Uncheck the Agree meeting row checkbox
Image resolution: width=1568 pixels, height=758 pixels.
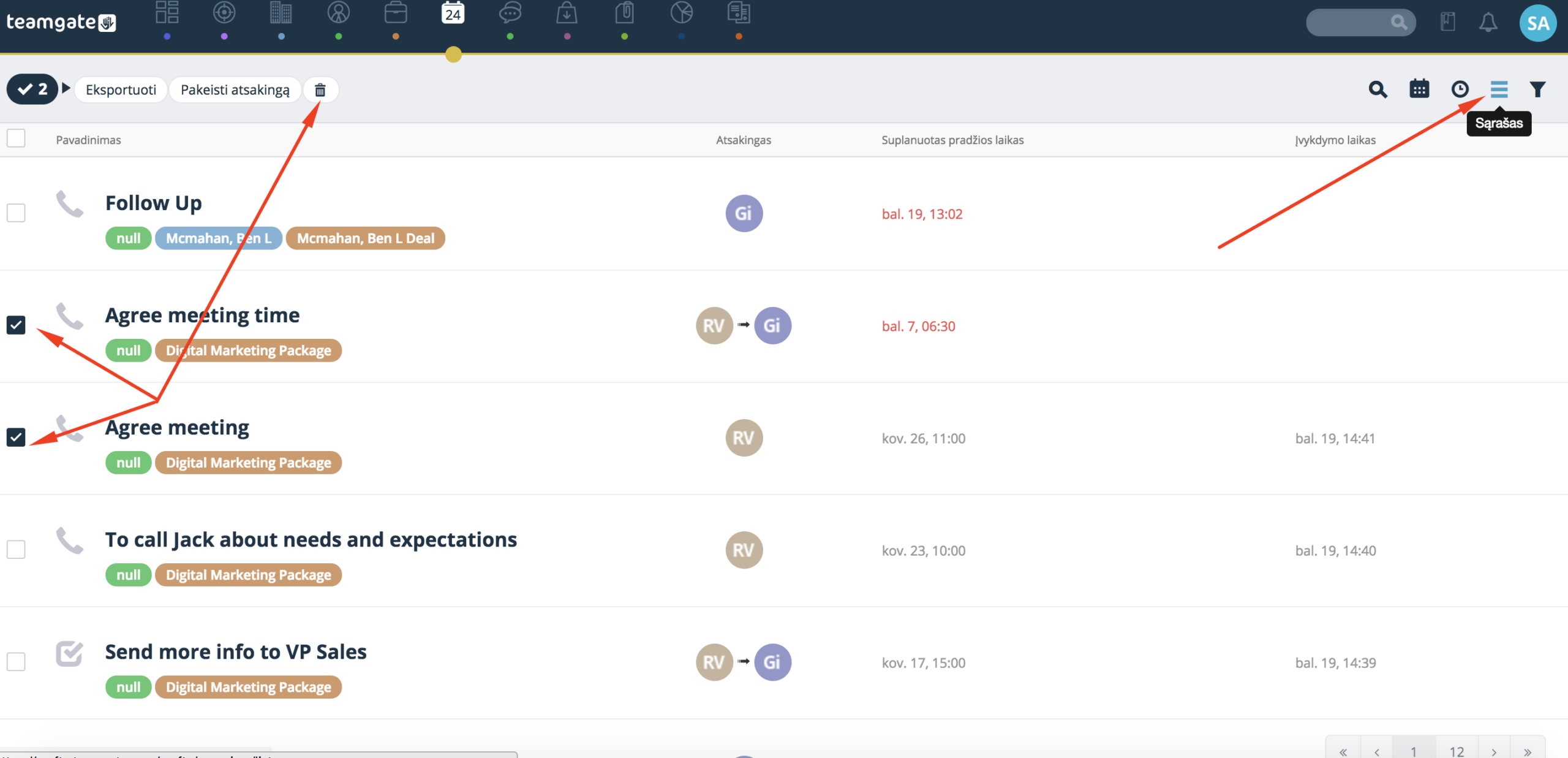point(16,438)
